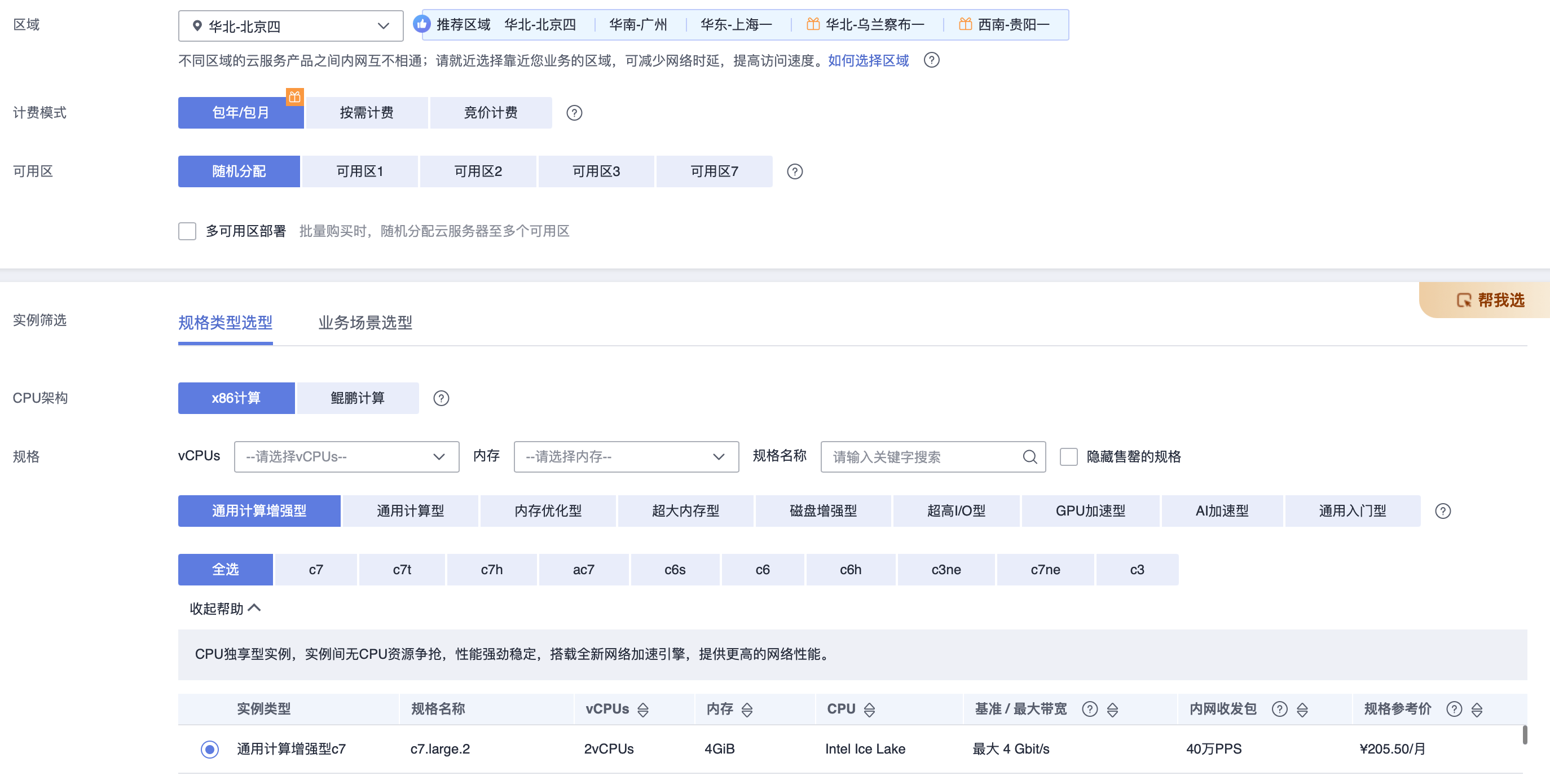Open the region dropdown showing 华北-北京四
Viewport: 1550px width, 784px height.
290,26
